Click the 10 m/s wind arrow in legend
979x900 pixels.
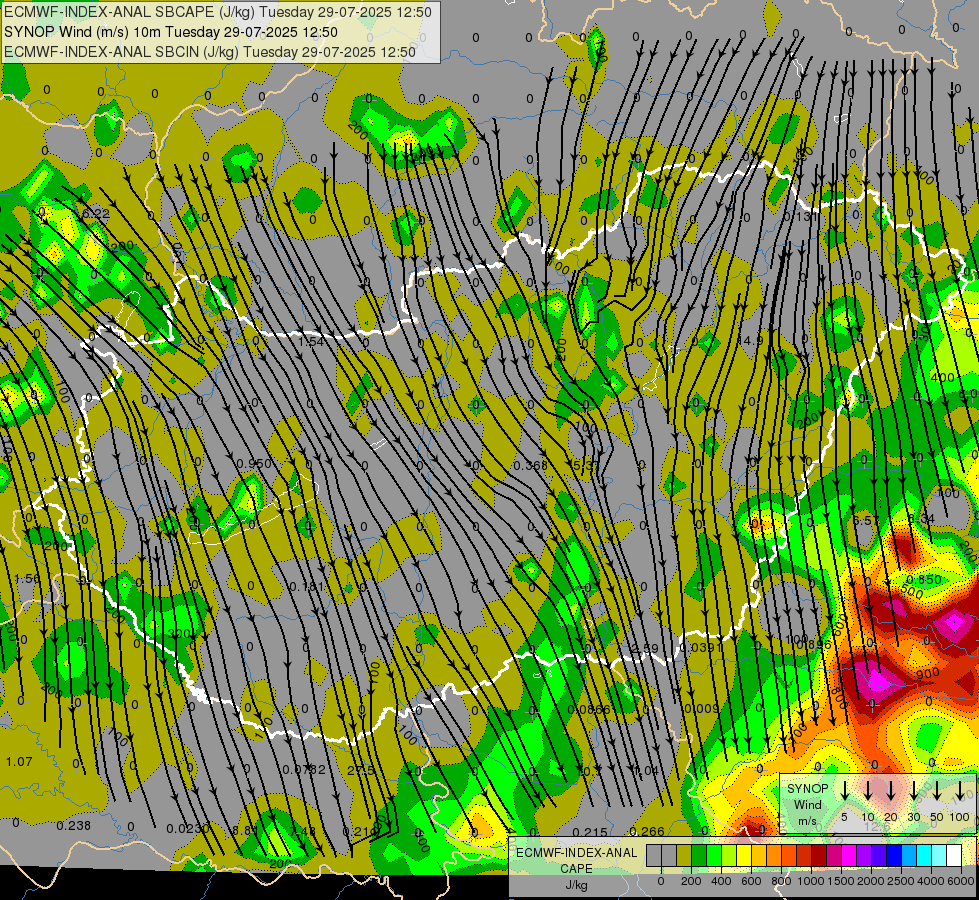[x=868, y=789]
